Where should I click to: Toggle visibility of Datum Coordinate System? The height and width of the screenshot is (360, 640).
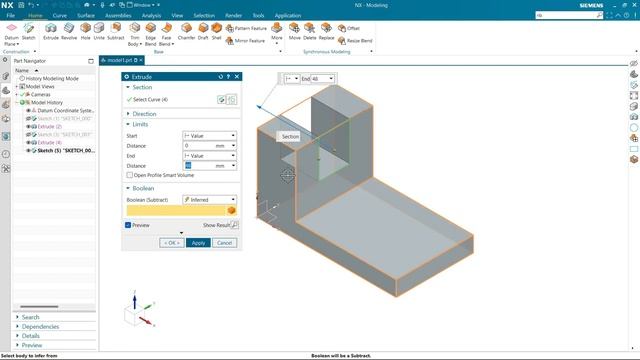(29, 111)
